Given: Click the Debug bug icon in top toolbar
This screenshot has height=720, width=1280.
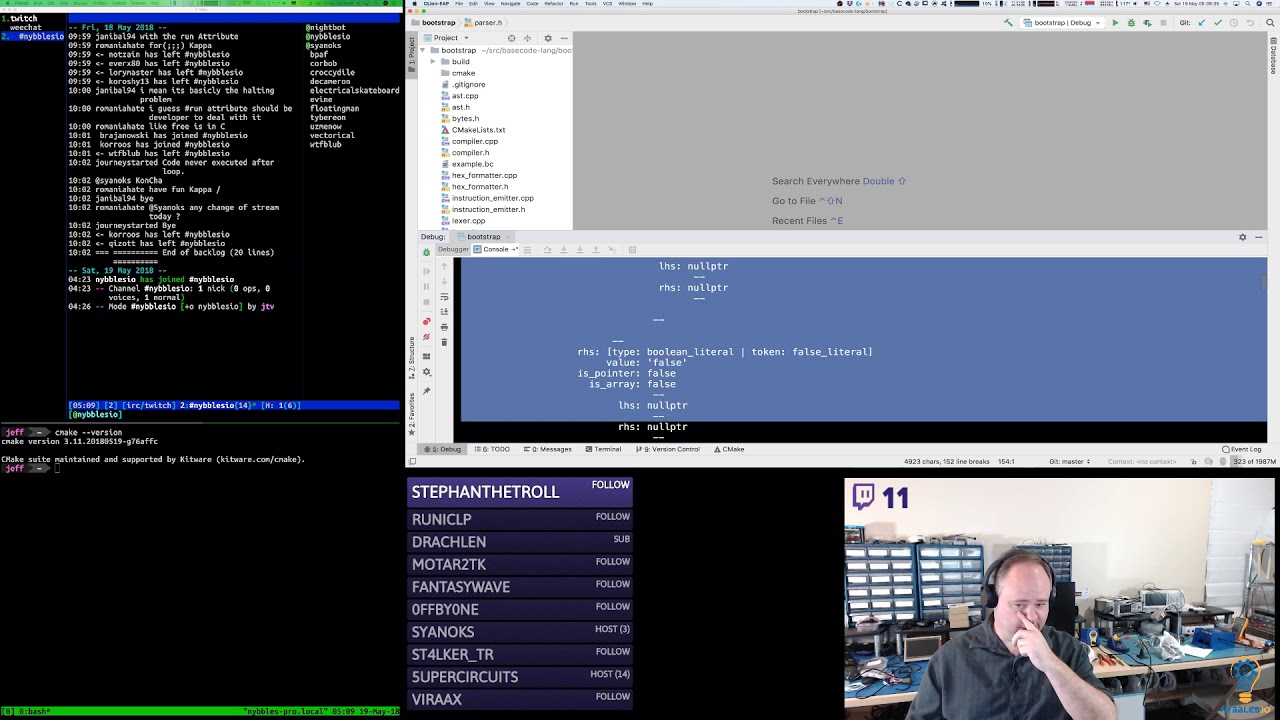Looking at the screenshot, I should click(1131, 23).
